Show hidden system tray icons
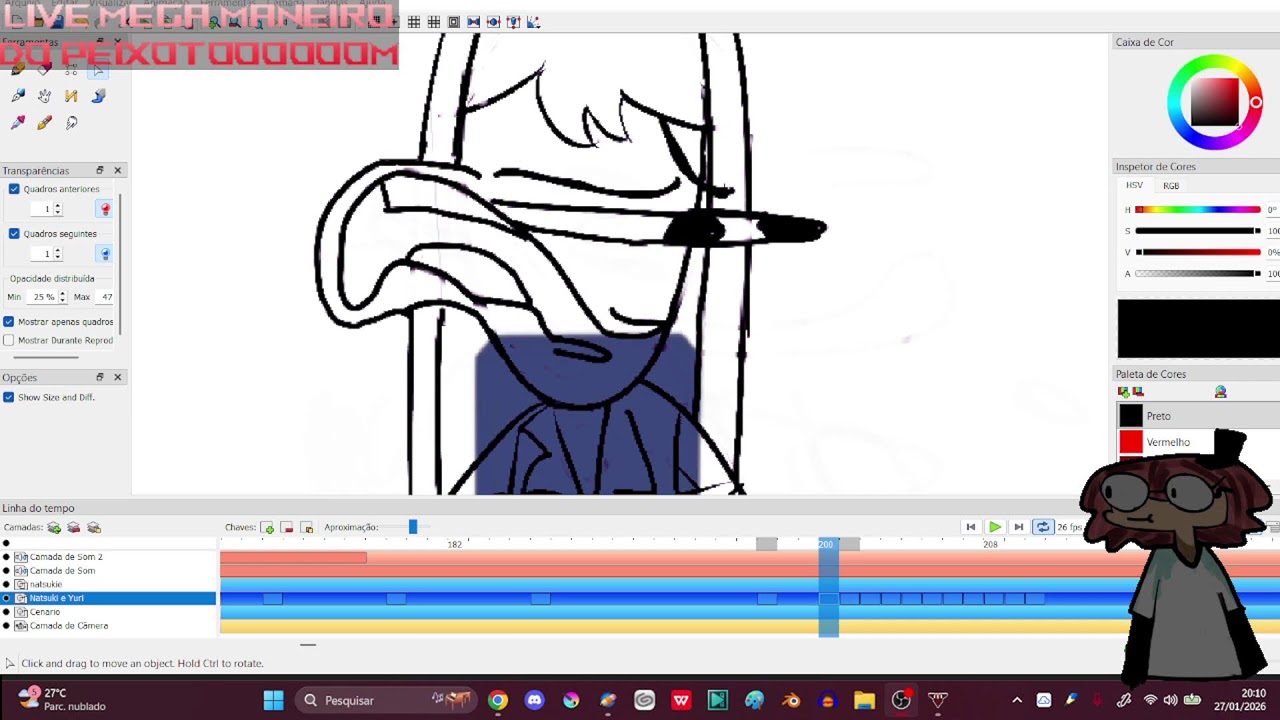 tap(1017, 700)
